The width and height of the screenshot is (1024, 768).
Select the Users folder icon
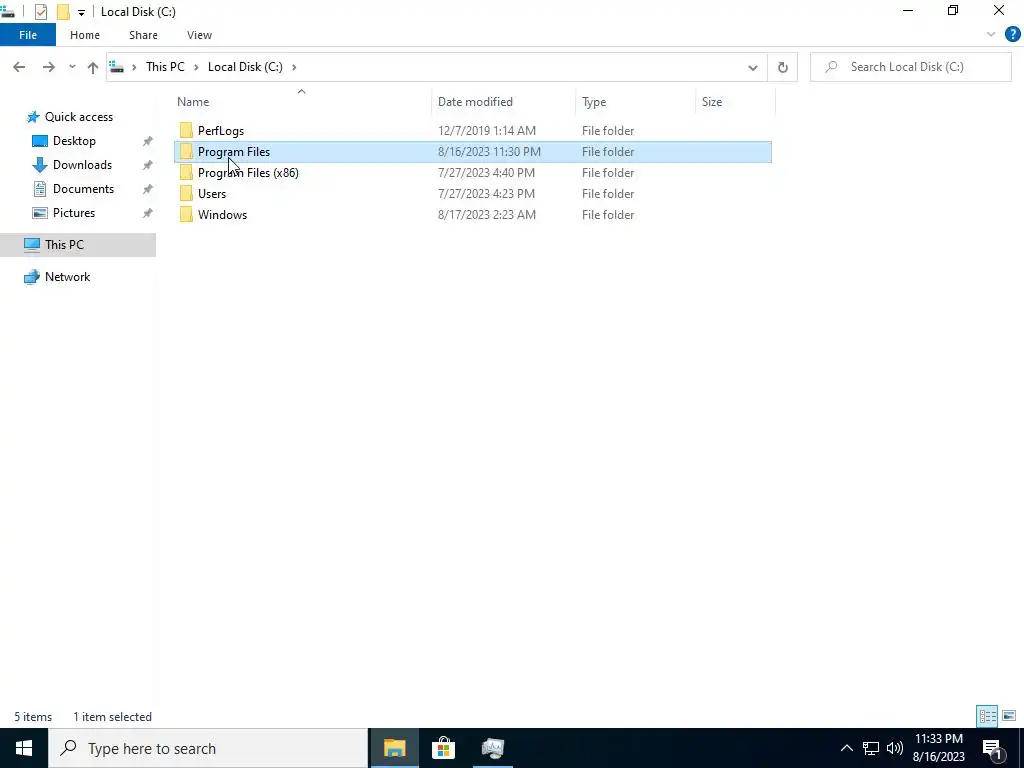point(186,193)
